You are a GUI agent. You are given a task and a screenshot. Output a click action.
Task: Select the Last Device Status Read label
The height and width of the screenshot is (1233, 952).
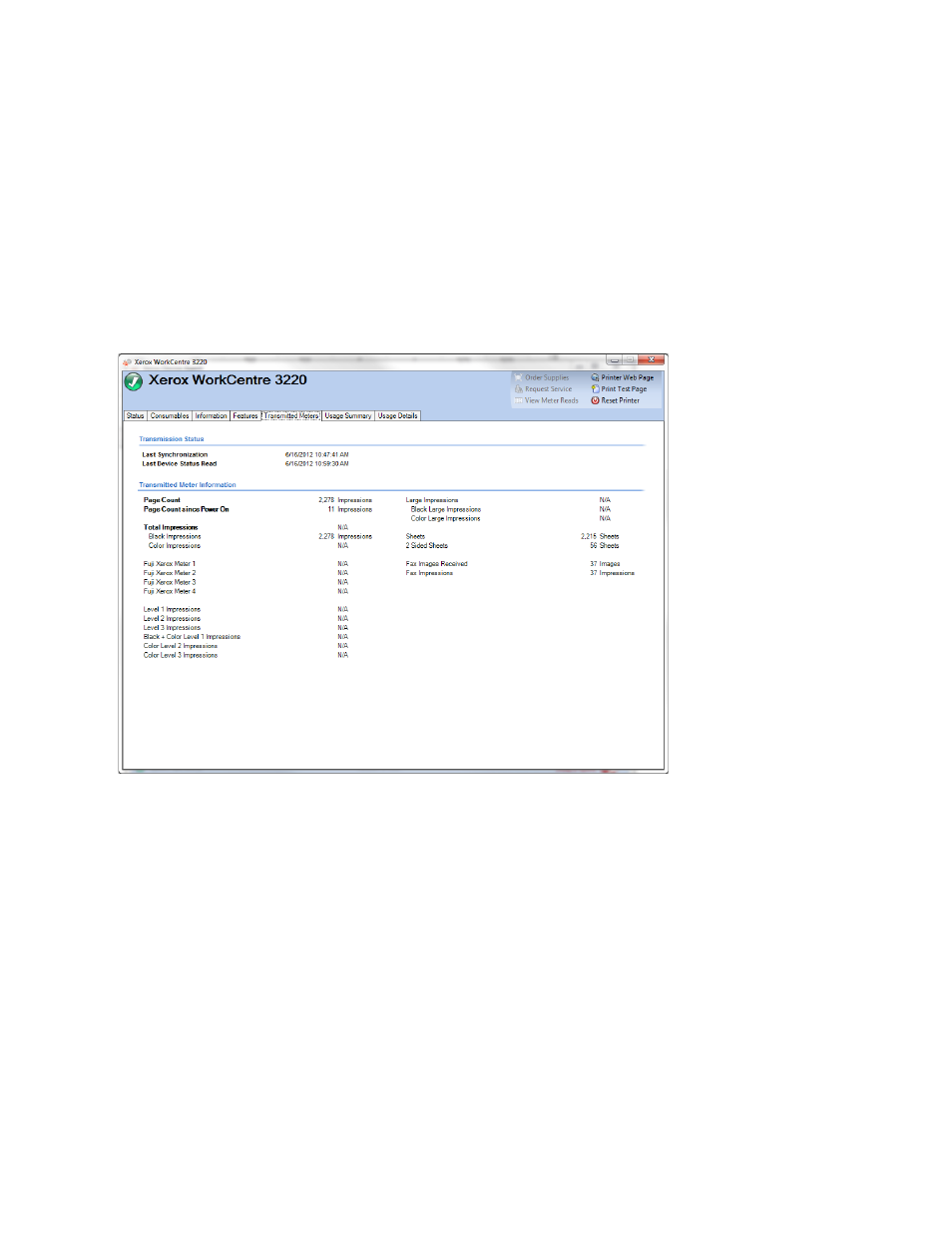click(180, 463)
